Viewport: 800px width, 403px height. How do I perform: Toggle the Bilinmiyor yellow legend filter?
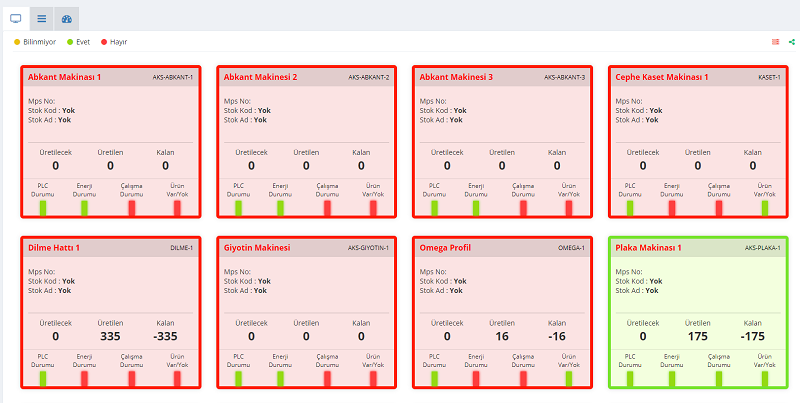pyautogui.click(x=35, y=42)
